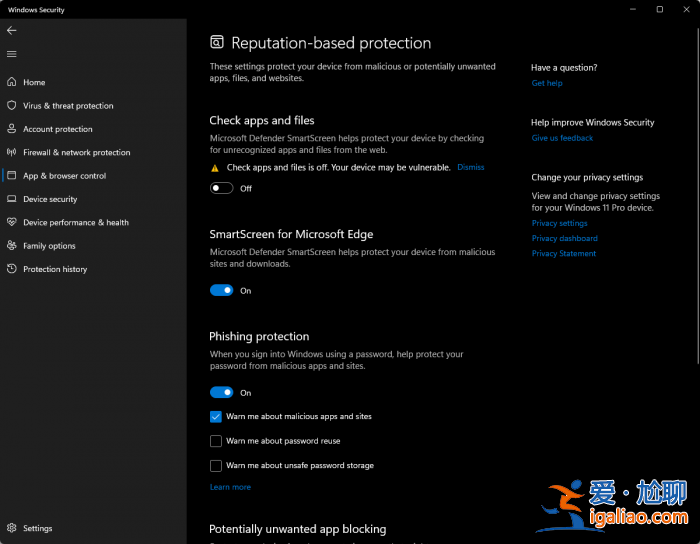Open the Privacy dashboard link
The width and height of the screenshot is (700, 544).
click(x=564, y=238)
